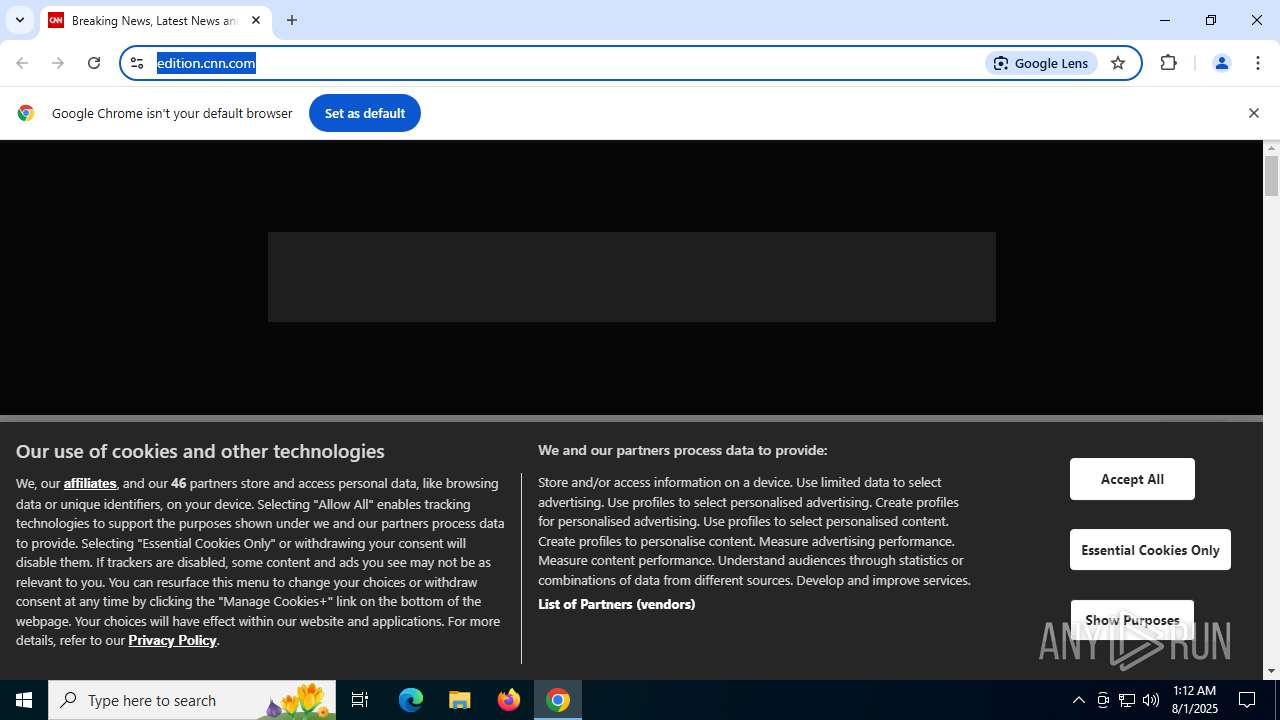Viewport: 1280px width, 720px height.
Task: Open the Windows Start menu
Action: pos(24,700)
